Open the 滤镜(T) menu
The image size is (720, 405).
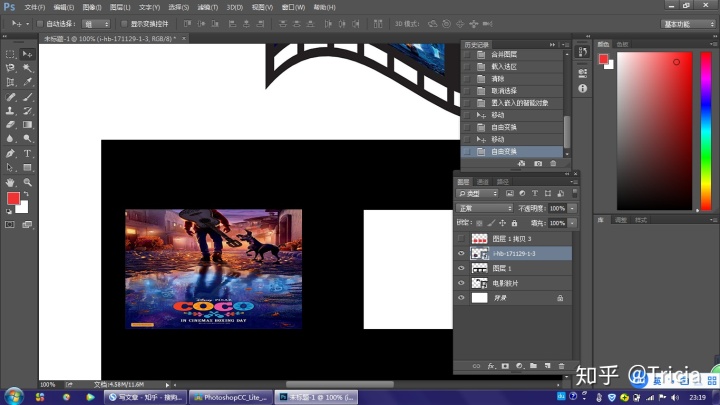[208, 7]
